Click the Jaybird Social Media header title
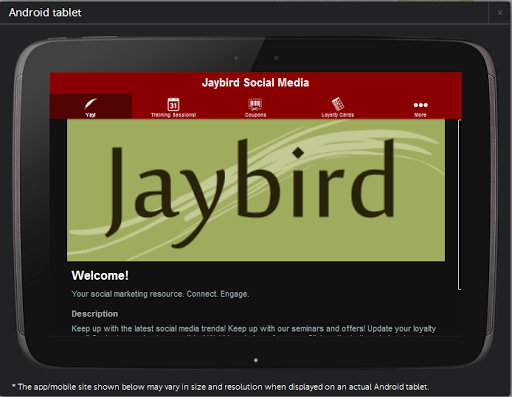This screenshot has width=512, height=397. tap(255, 83)
